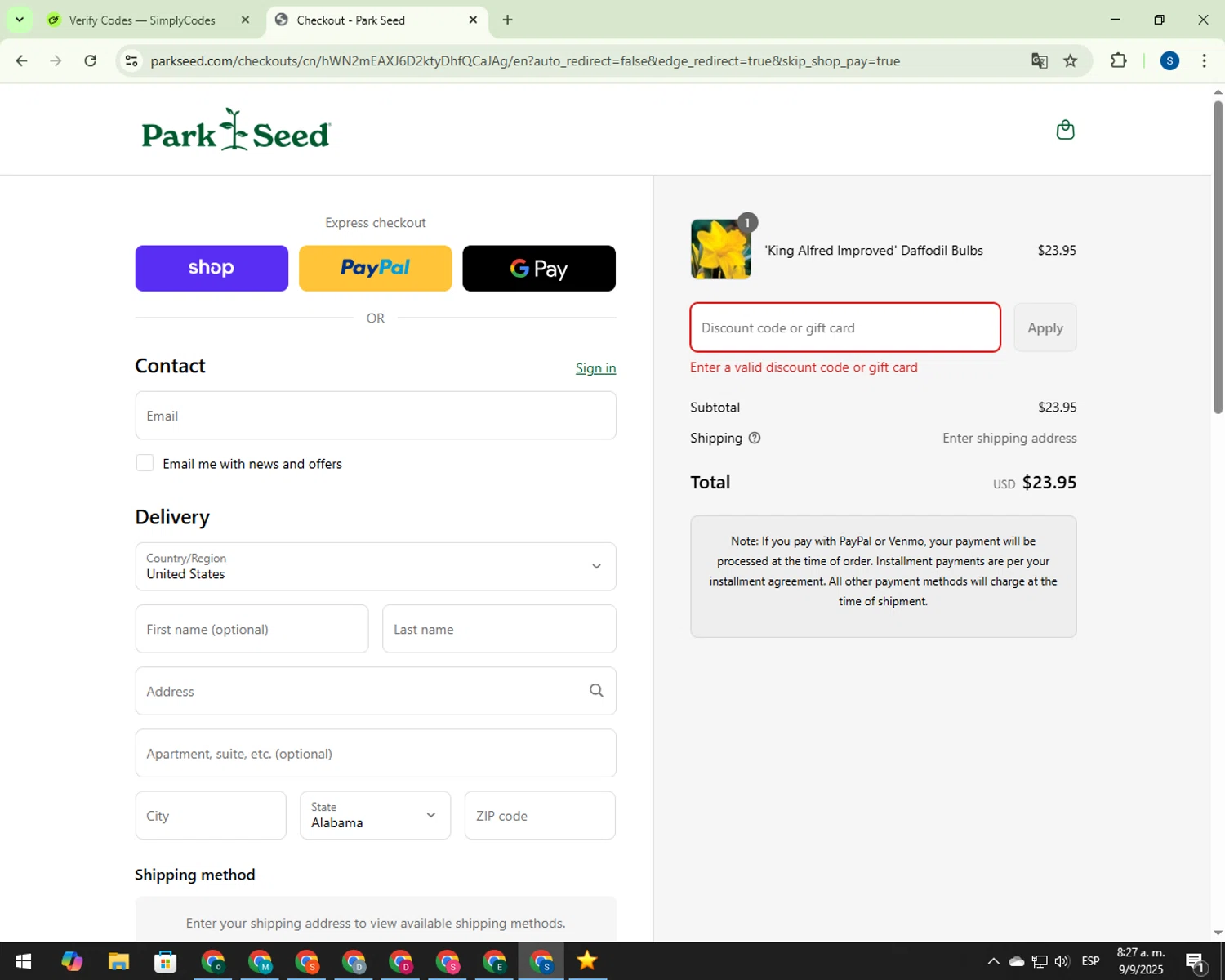Image resolution: width=1225 pixels, height=980 pixels.
Task: Click the browser address bar URL
Action: (x=525, y=61)
